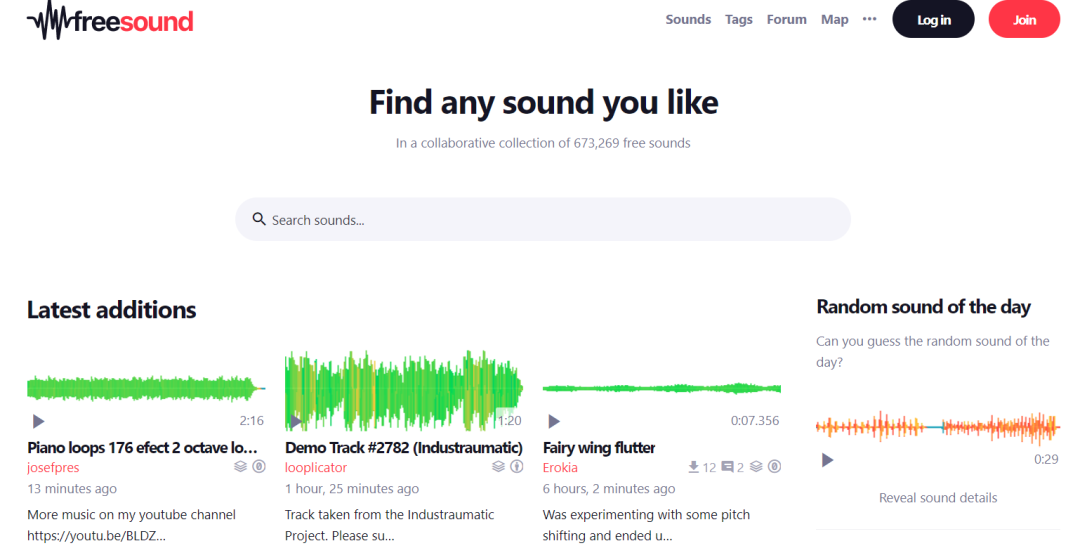Click the Freesound logo
This screenshot has width=1080, height=548.
110,20
